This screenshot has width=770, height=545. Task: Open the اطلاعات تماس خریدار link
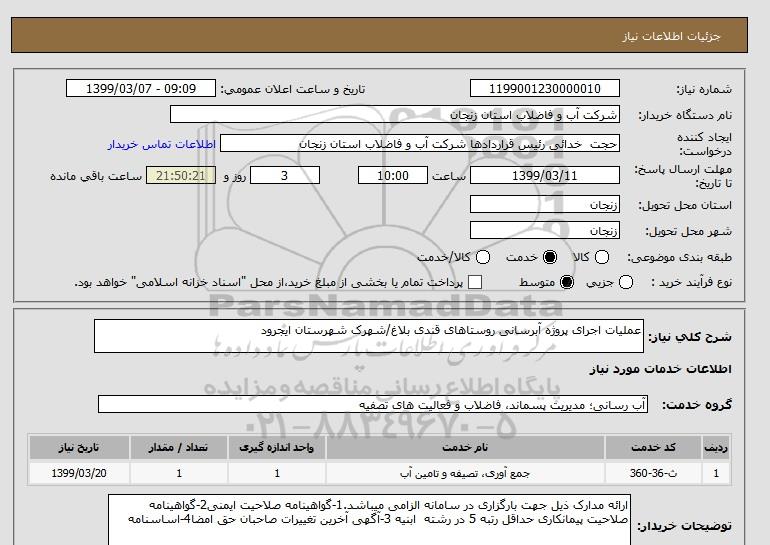(162, 144)
